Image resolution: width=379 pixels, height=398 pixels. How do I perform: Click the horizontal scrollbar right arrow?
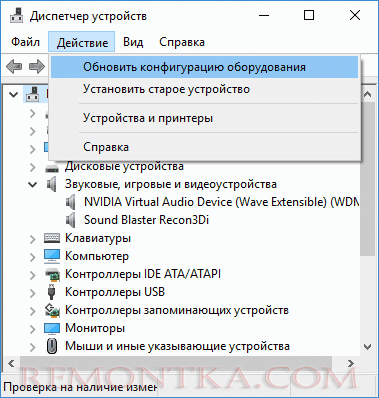point(351,363)
